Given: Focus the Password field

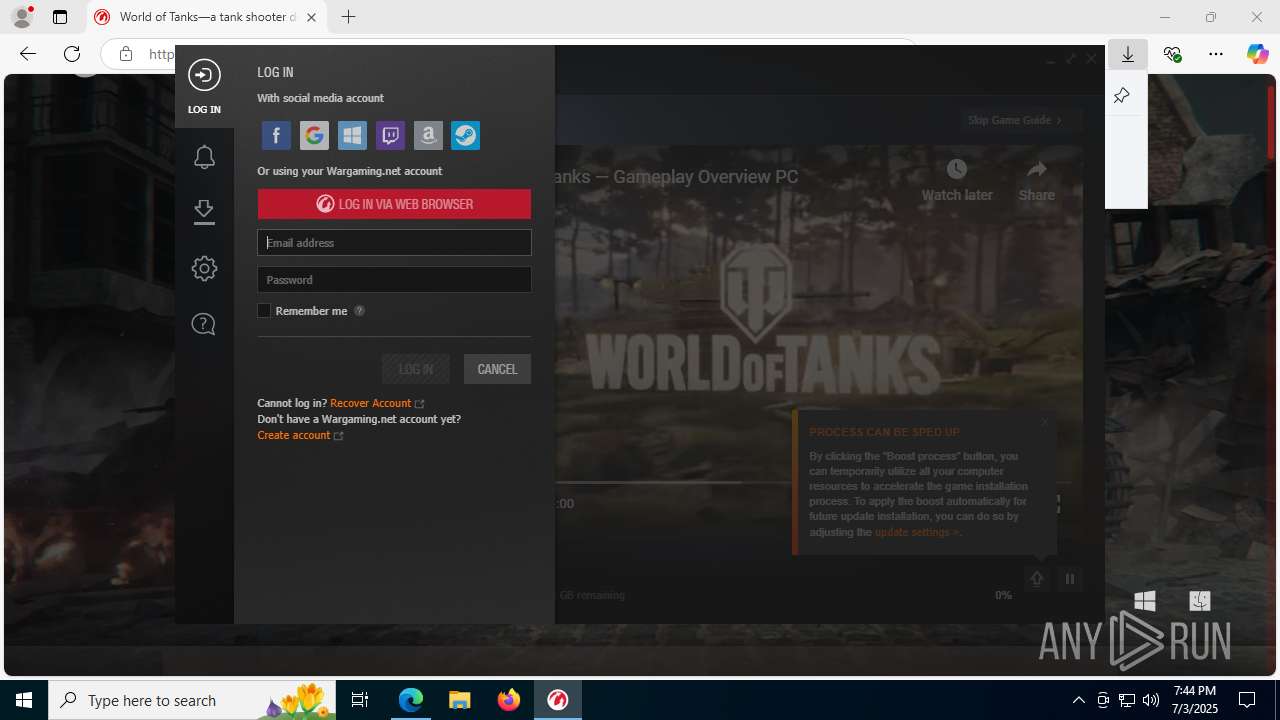Looking at the screenshot, I should coord(394,279).
